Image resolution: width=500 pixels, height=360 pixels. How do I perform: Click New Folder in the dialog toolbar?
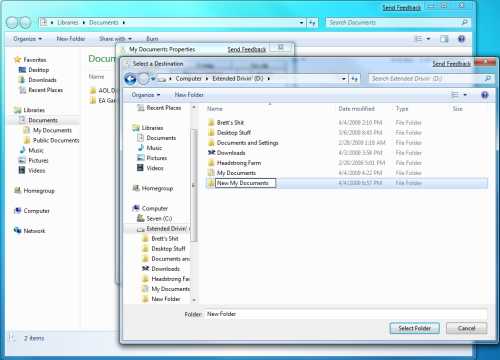189,95
